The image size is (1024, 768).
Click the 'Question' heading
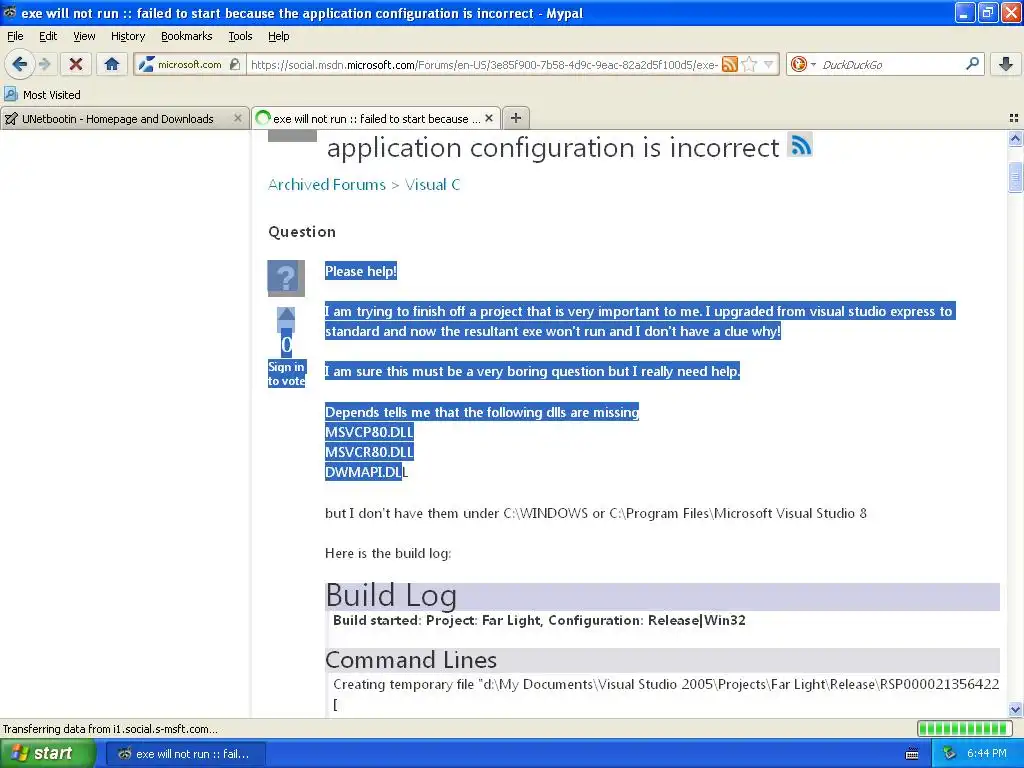pyautogui.click(x=302, y=232)
